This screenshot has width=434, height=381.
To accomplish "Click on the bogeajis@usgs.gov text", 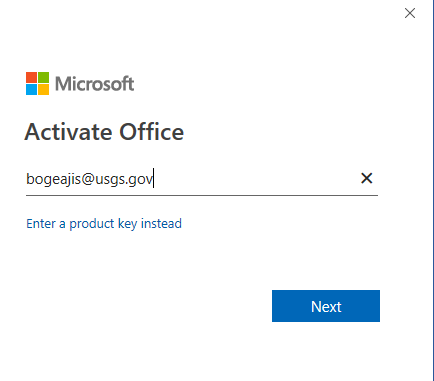I will point(89,179).
